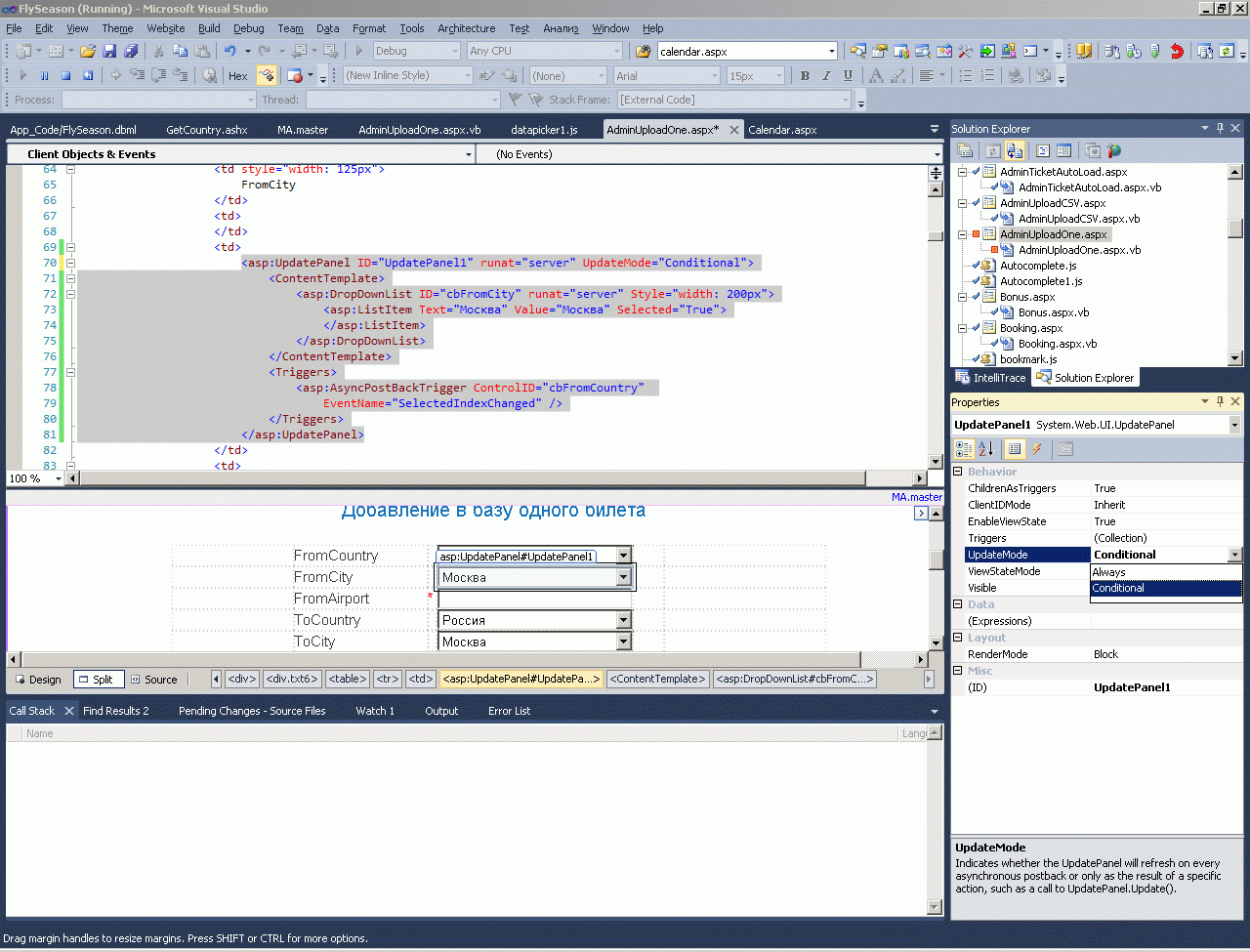Stop debugging with the square Stop icon
This screenshot has width=1250, height=952.
click(65, 75)
